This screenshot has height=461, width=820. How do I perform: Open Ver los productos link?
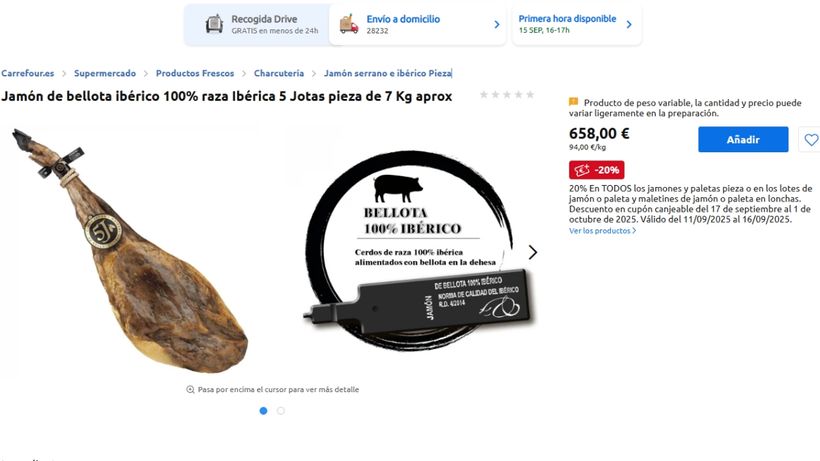[x=602, y=230]
